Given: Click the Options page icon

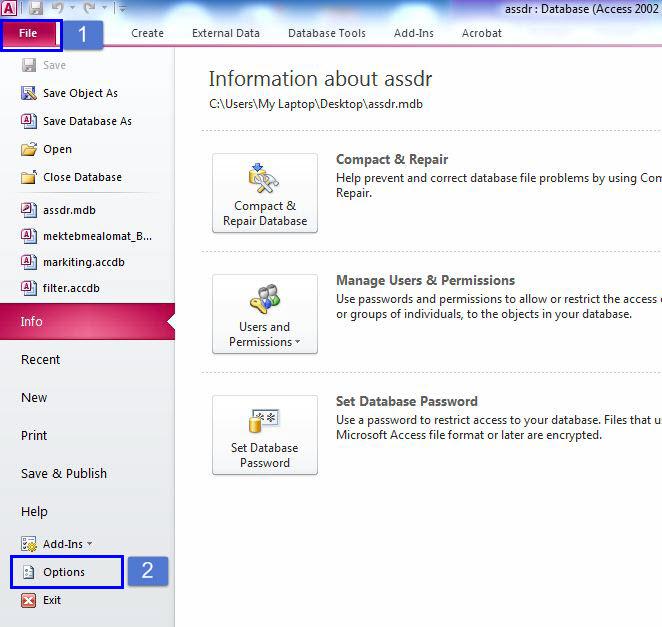Looking at the screenshot, I should [29, 572].
